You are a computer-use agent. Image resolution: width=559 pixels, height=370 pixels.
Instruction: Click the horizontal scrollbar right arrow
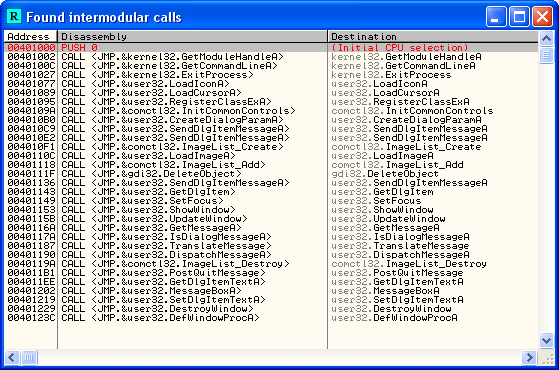point(529,357)
